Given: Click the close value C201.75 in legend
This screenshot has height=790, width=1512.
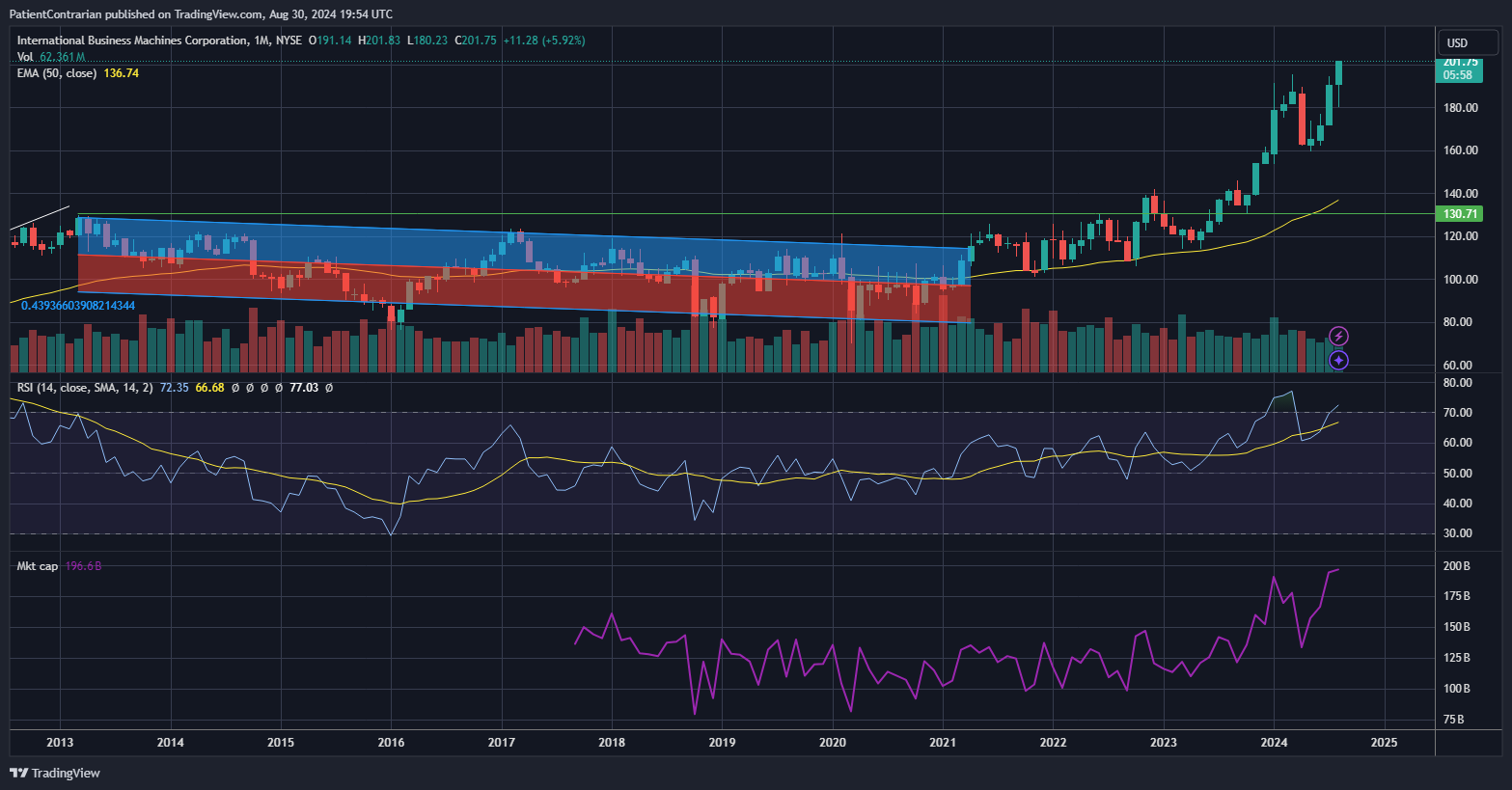Looking at the screenshot, I should pyautogui.click(x=476, y=41).
